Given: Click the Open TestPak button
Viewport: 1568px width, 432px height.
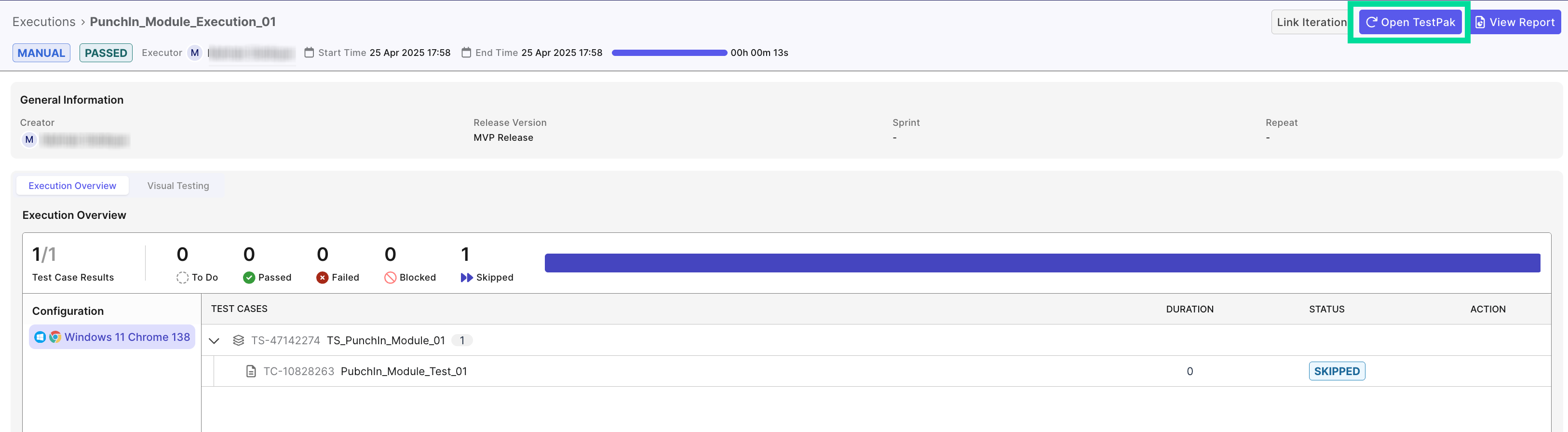Looking at the screenshot, I should click(x=1410, y=22).
